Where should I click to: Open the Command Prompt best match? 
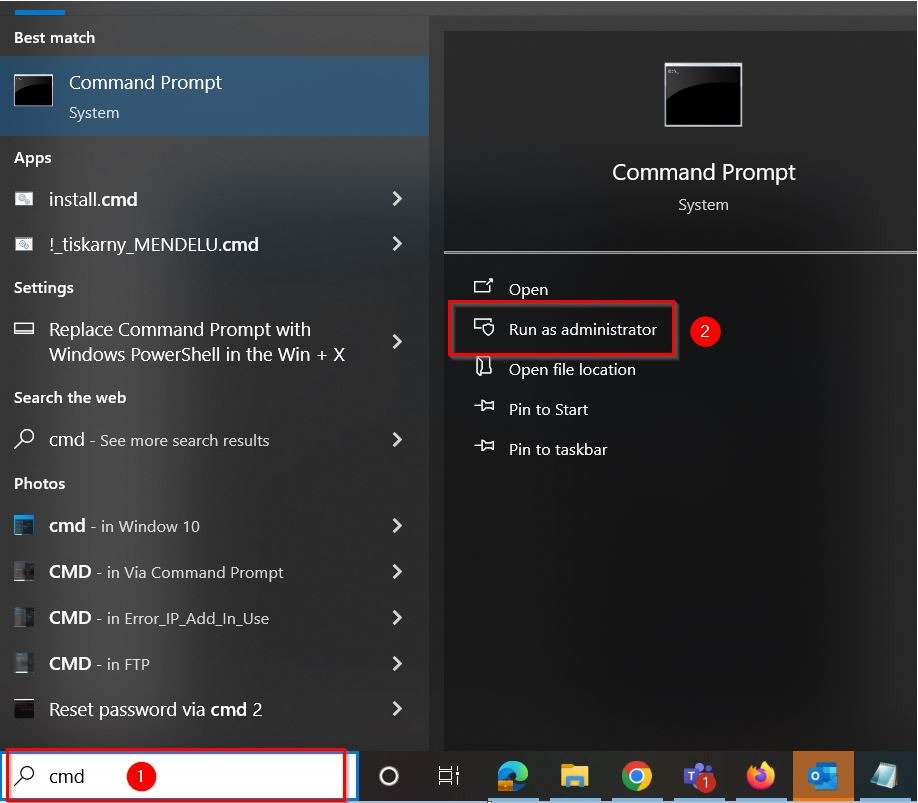click(214, 96)
